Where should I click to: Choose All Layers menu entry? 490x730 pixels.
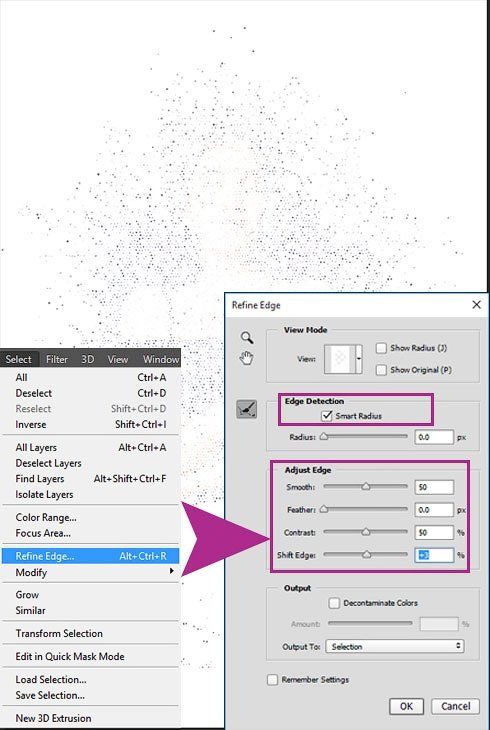click(x=91, y=448)
